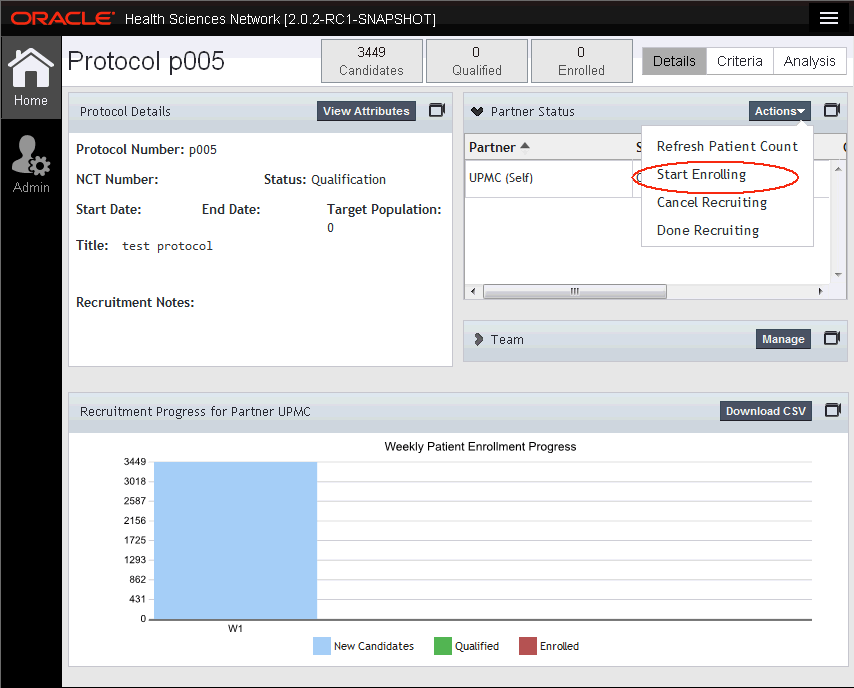Click the horizontal scrollbar thumb in Partner Status
The height and width of the screenshot is (688, 854).
tap(575, 291)
